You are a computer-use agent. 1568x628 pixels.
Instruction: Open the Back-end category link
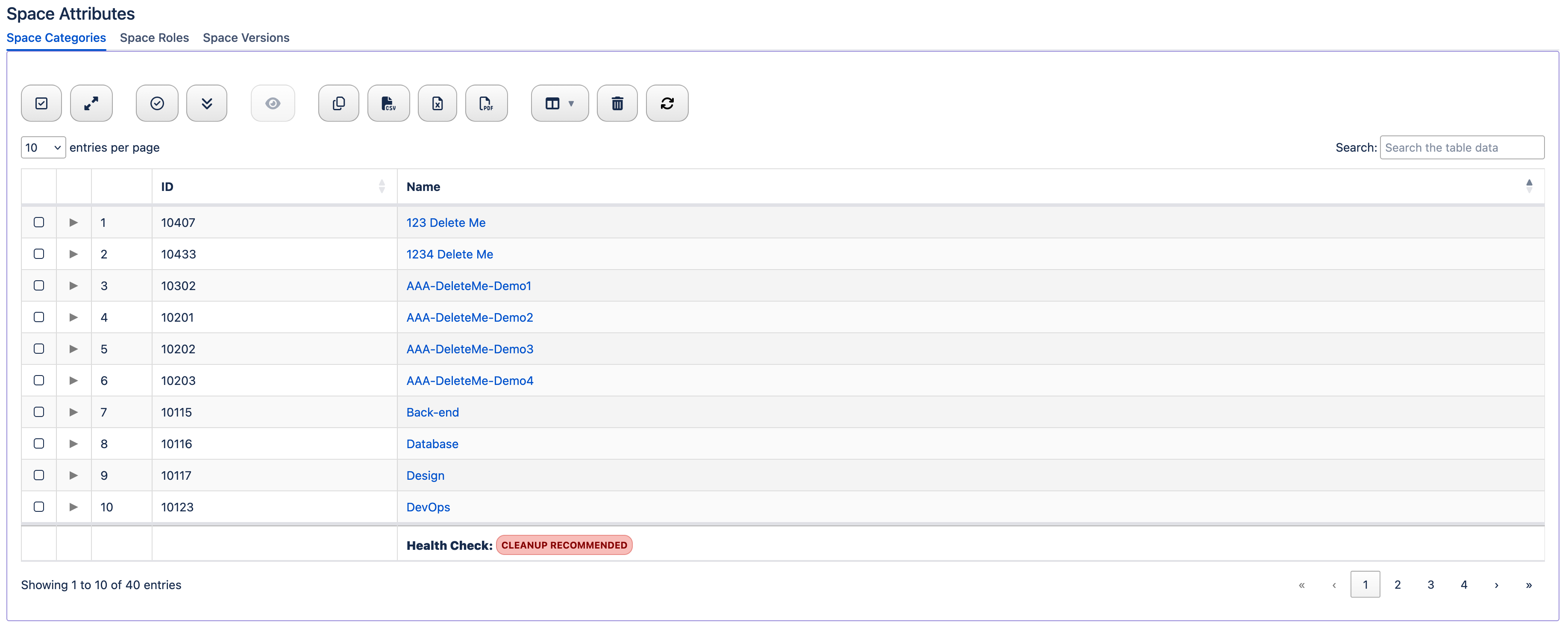(x=432, y=412)
